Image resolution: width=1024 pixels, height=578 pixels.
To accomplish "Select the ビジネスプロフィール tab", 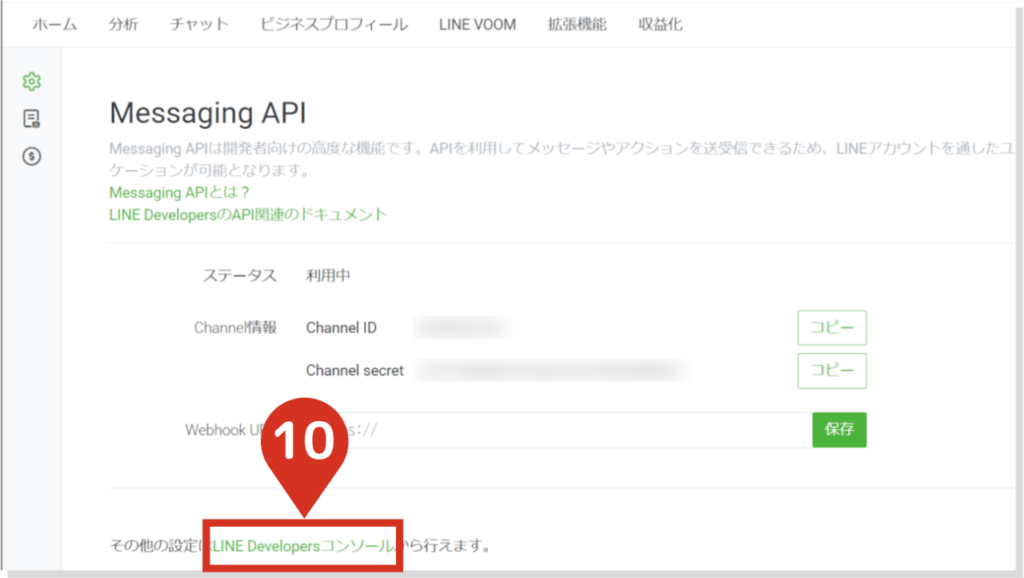I will click(x=333, y=24).
